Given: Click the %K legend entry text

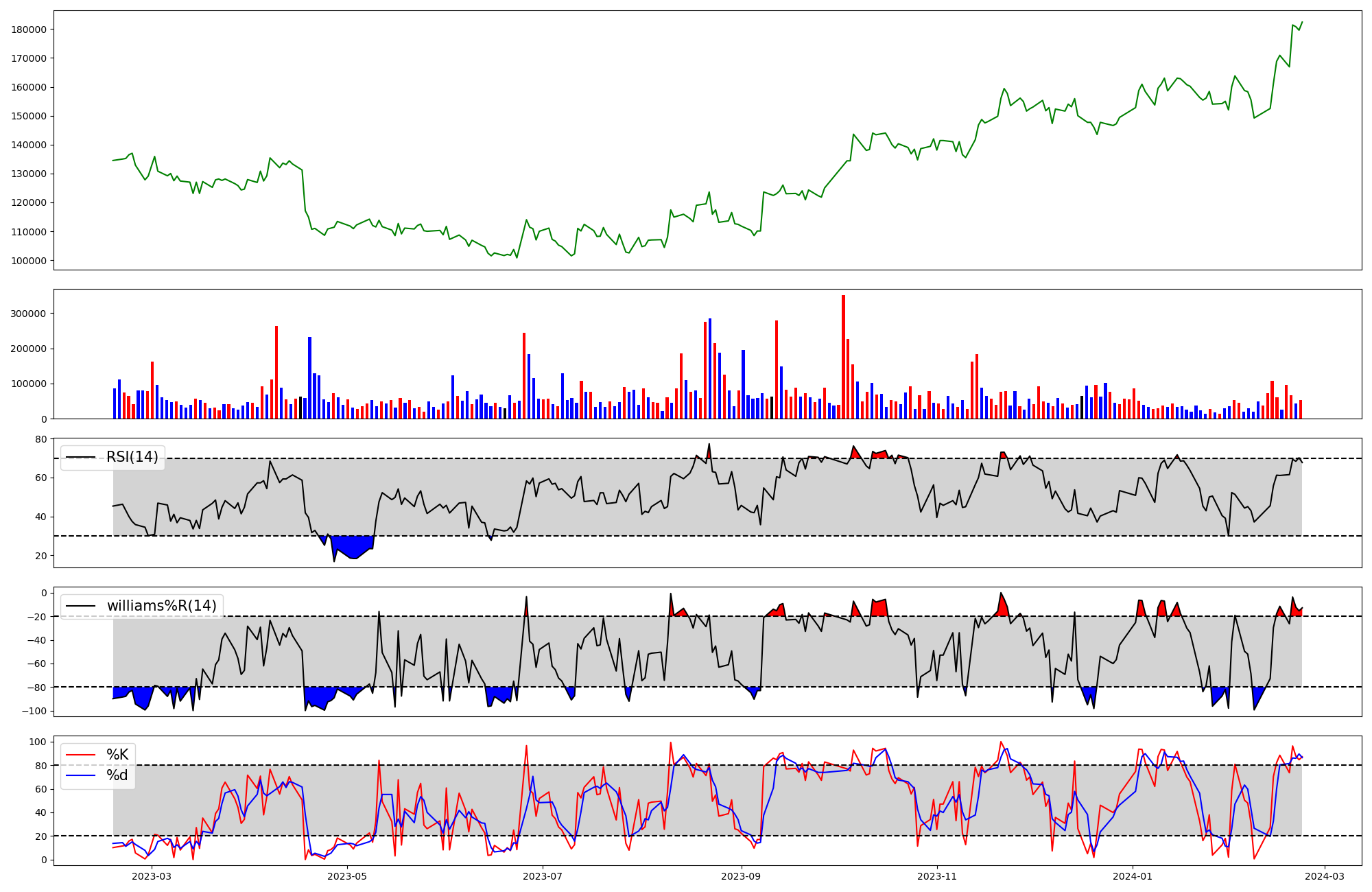Looking at the screenshot, I should [x=117, y=755].
